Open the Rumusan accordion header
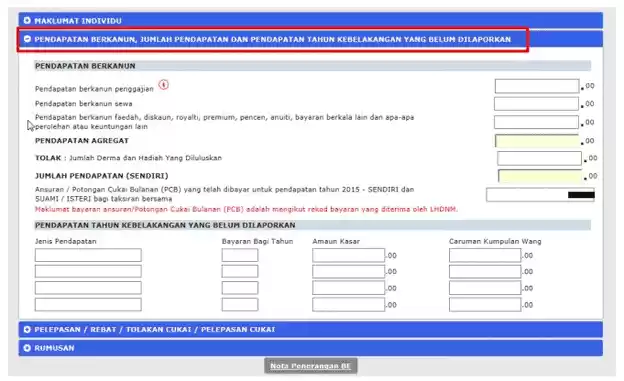Screen dimensions: 624x381 [x=310, y=348]
